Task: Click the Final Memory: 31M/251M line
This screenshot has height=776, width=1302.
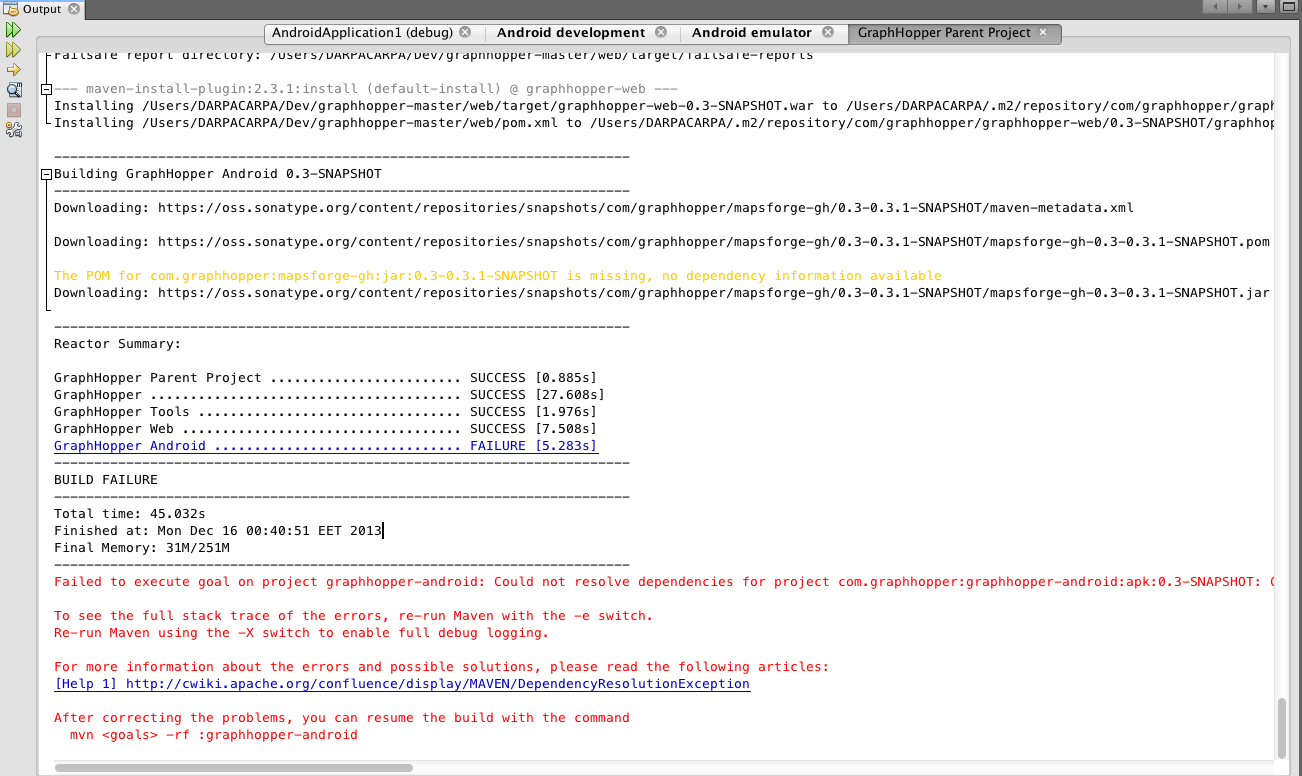Action: [x=142, y=548]
